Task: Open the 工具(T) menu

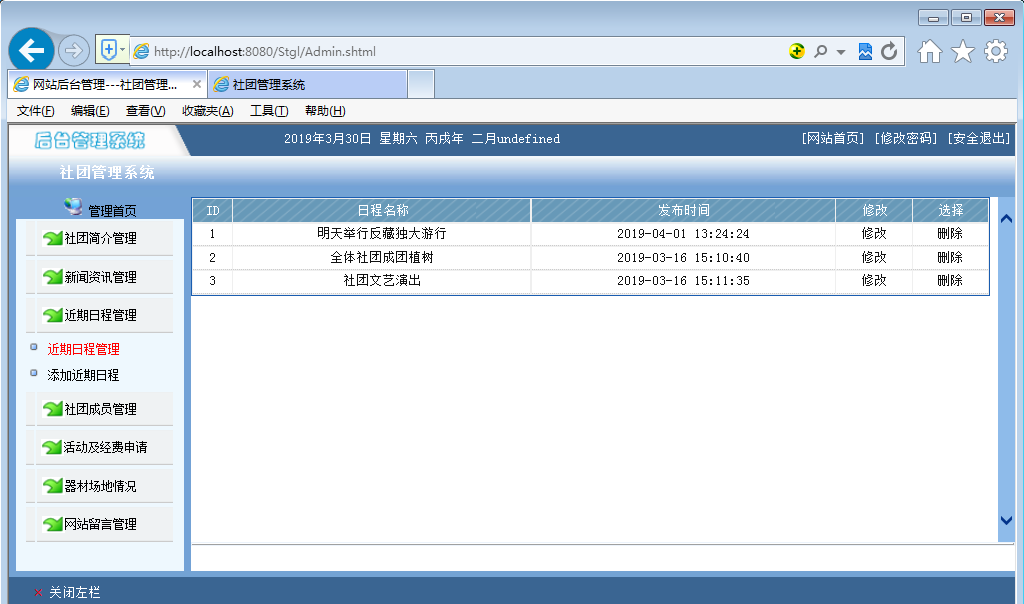Action: tap(269, 111)
